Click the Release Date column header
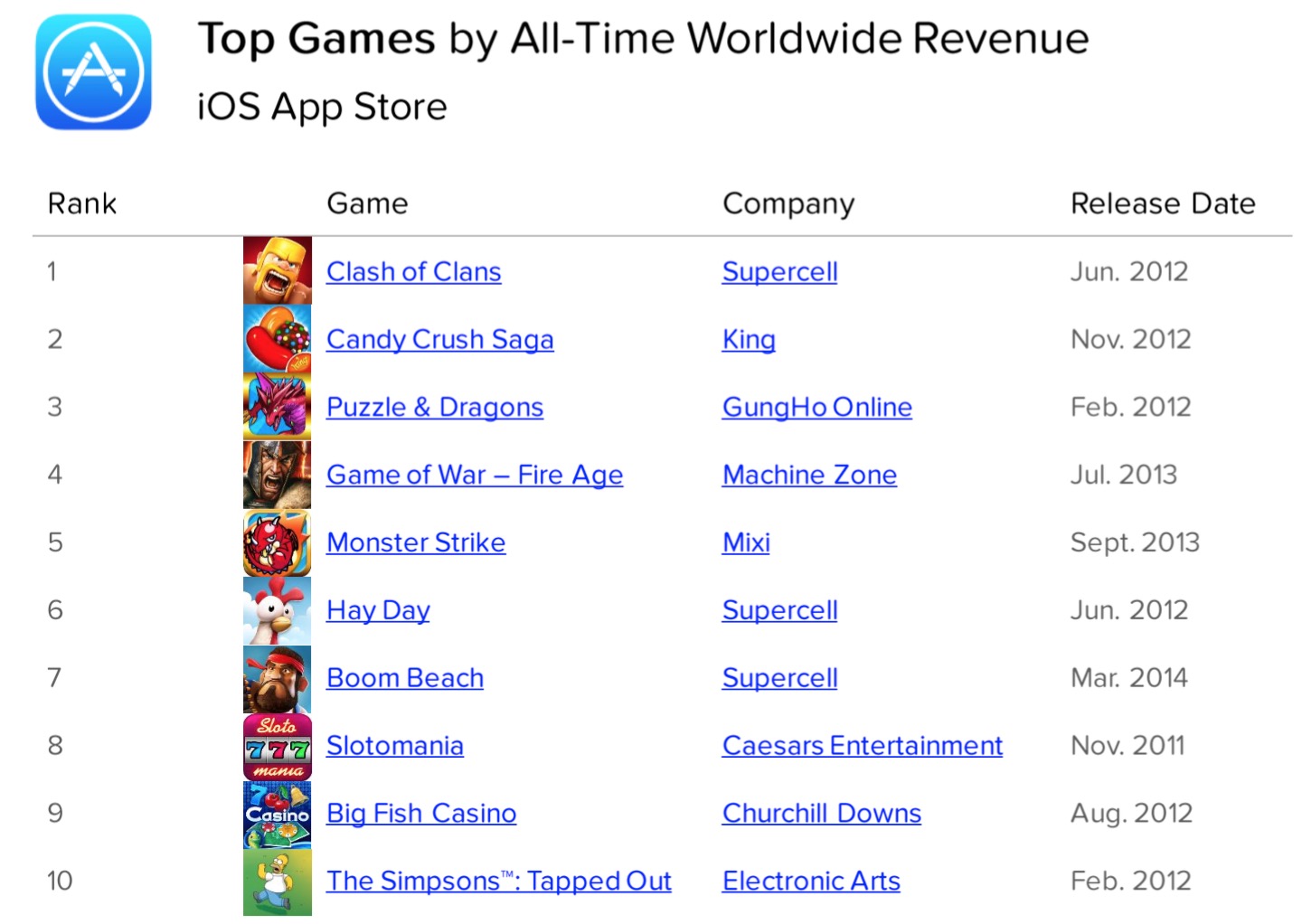The image size is (1302, 924). pyautogui.click(x=1162, y=203)
